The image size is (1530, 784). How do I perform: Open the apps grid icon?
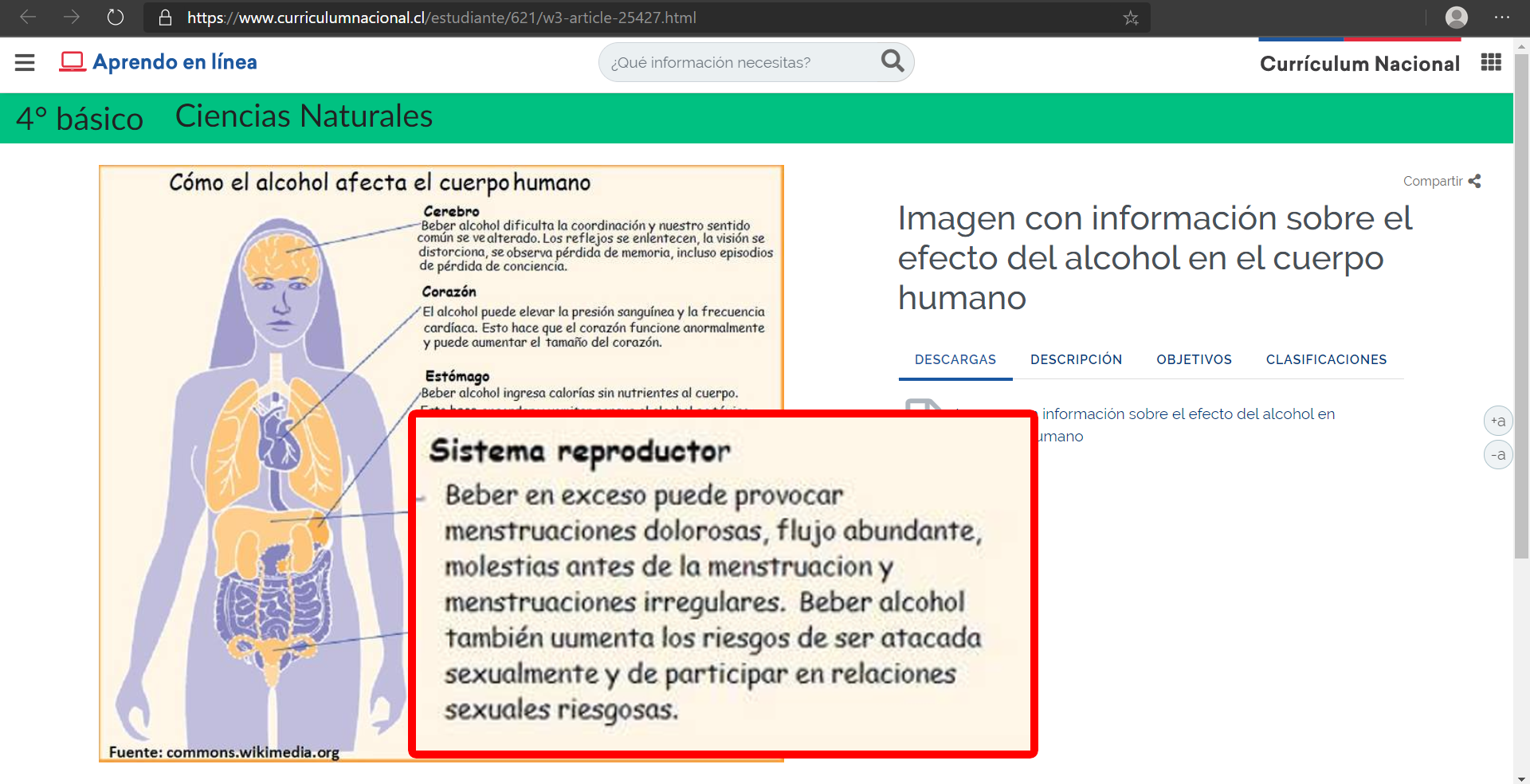tap(1491, 62)
